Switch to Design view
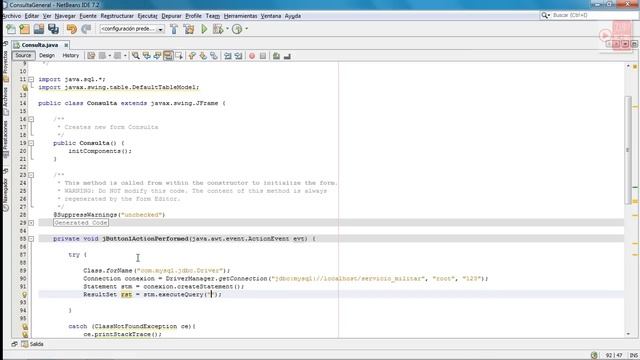Viewport: 640px width, 360px height. point(47,56)
